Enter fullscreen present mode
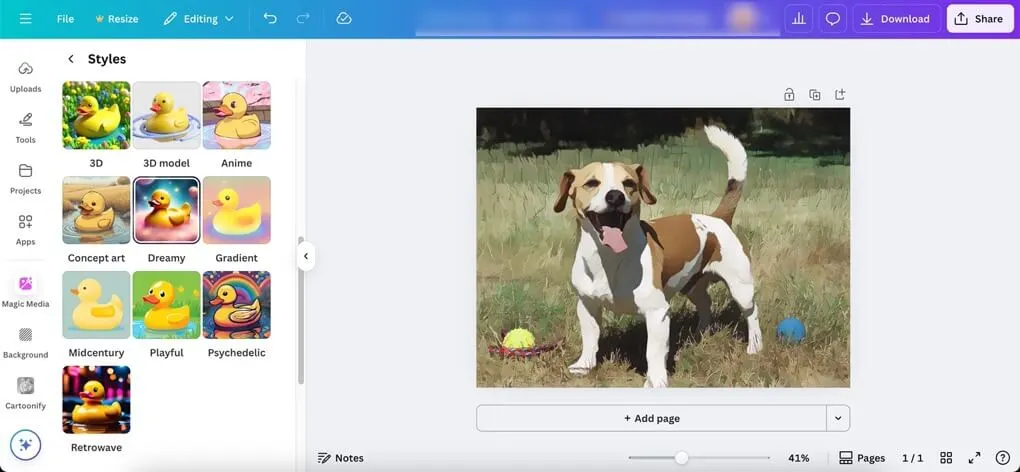The image size is (1020, 472). coord(974,458)
